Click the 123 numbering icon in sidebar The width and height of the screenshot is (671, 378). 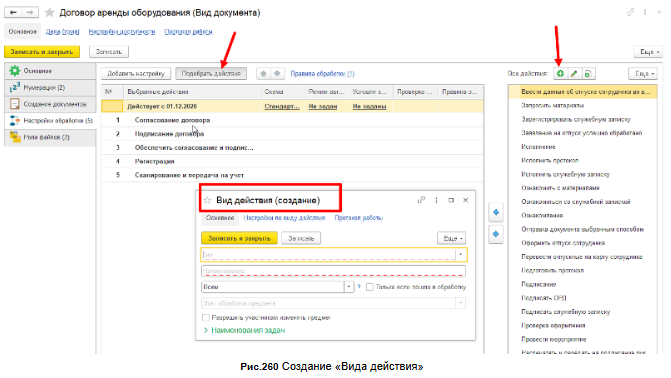tap(15, 87)
